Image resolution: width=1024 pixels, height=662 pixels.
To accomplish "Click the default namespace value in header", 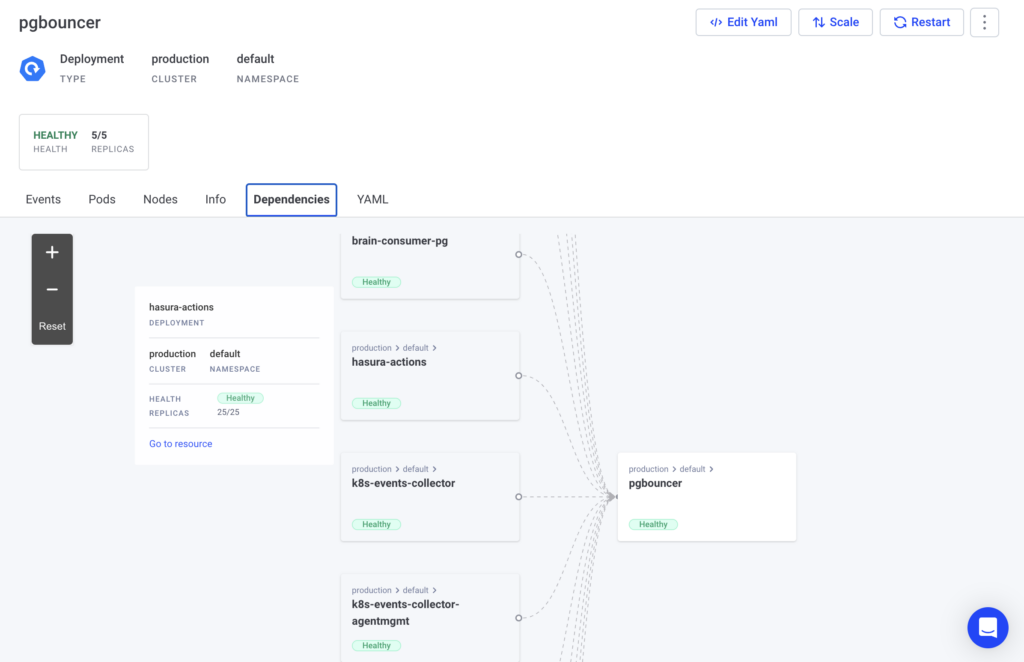I will 255,59.
